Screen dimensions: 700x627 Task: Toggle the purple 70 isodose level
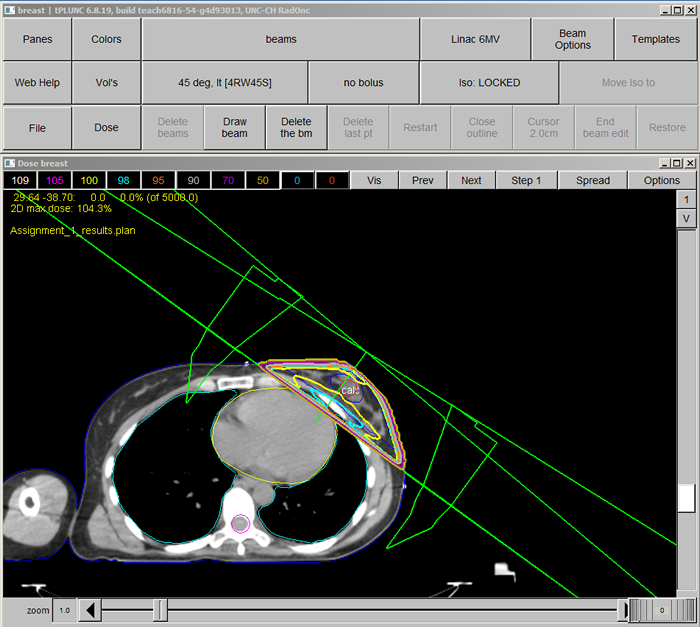228,181
